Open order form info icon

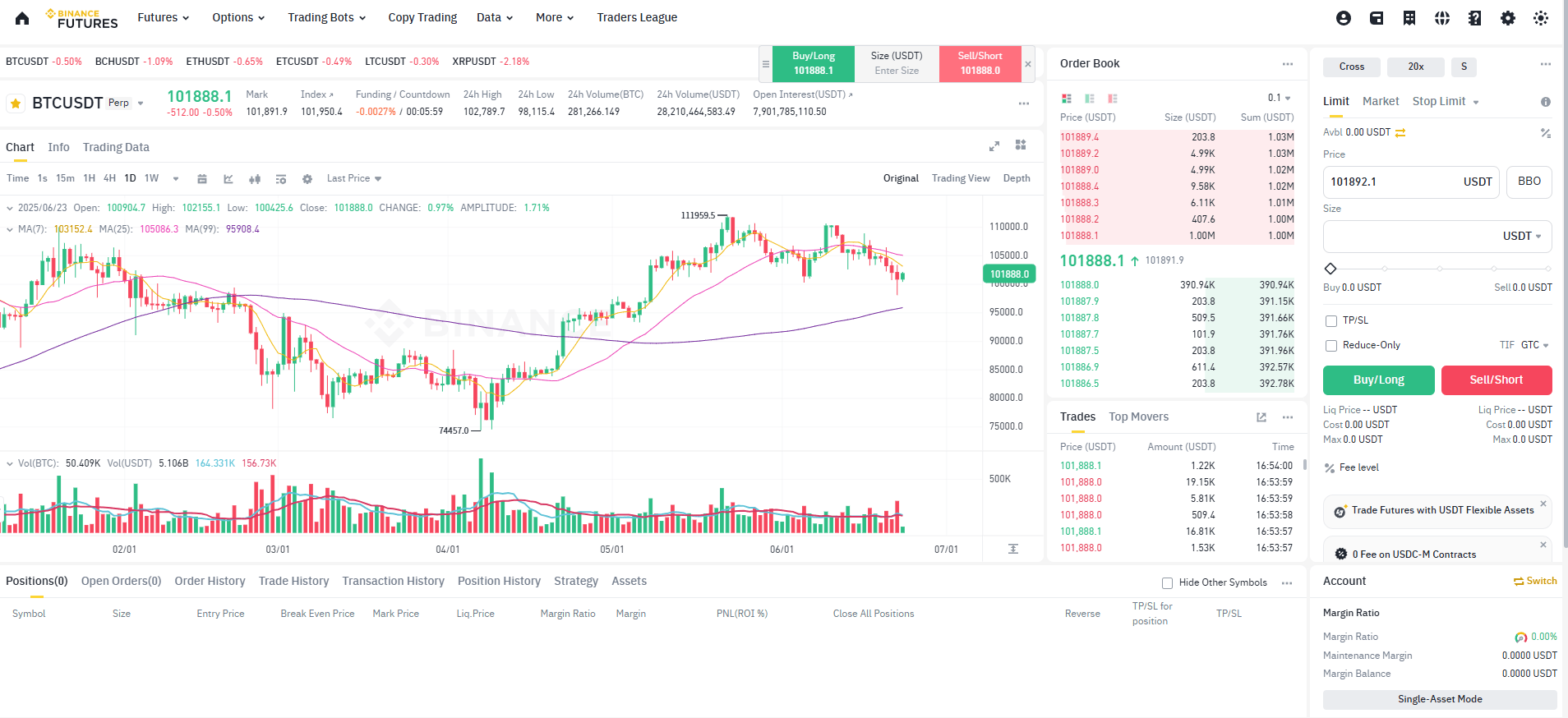point(1546,102)
